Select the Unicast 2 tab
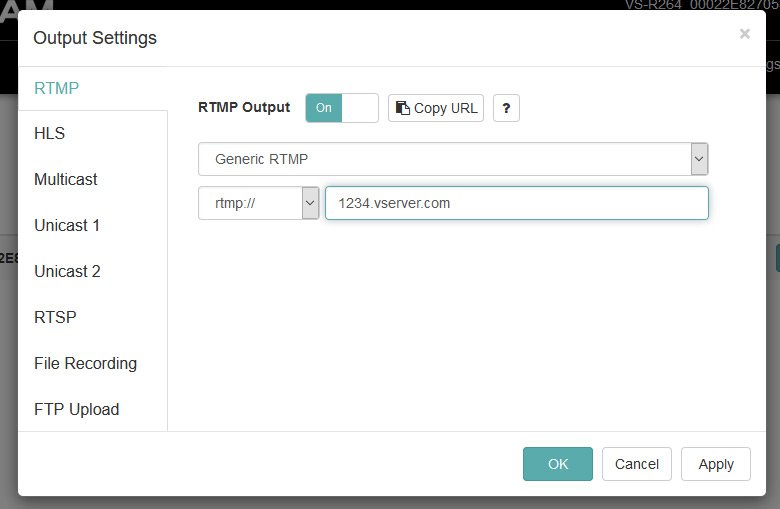Image resolution: width=780 pixels, height=509 pixels. pyautogui.click(x=67, y=272)
